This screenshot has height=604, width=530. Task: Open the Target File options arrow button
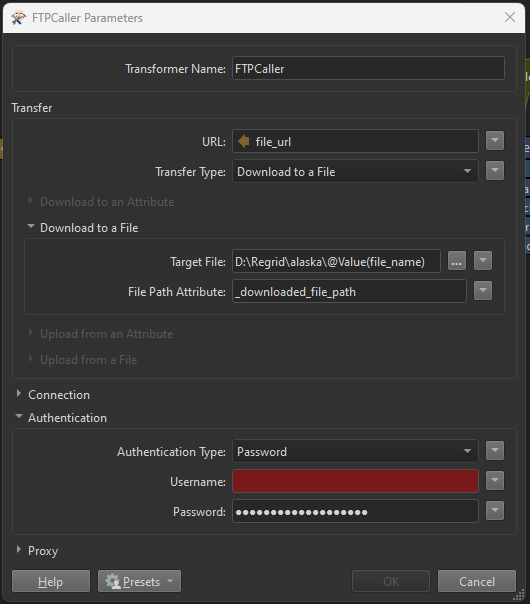click(x=483, y=261)
